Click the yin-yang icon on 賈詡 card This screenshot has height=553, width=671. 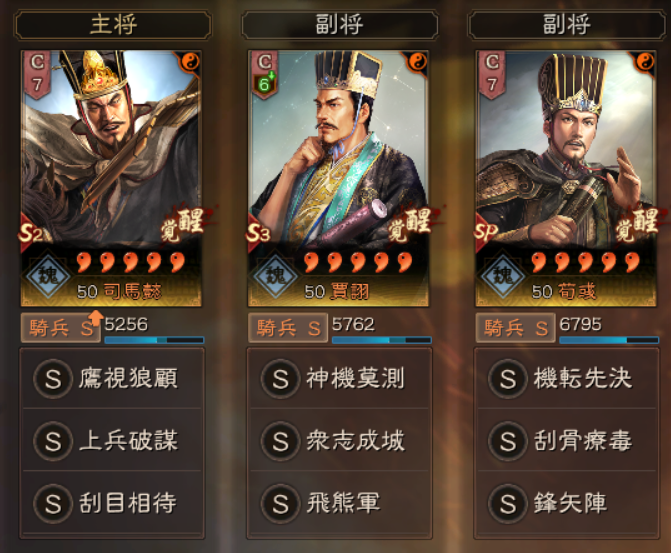click(417, 62)
